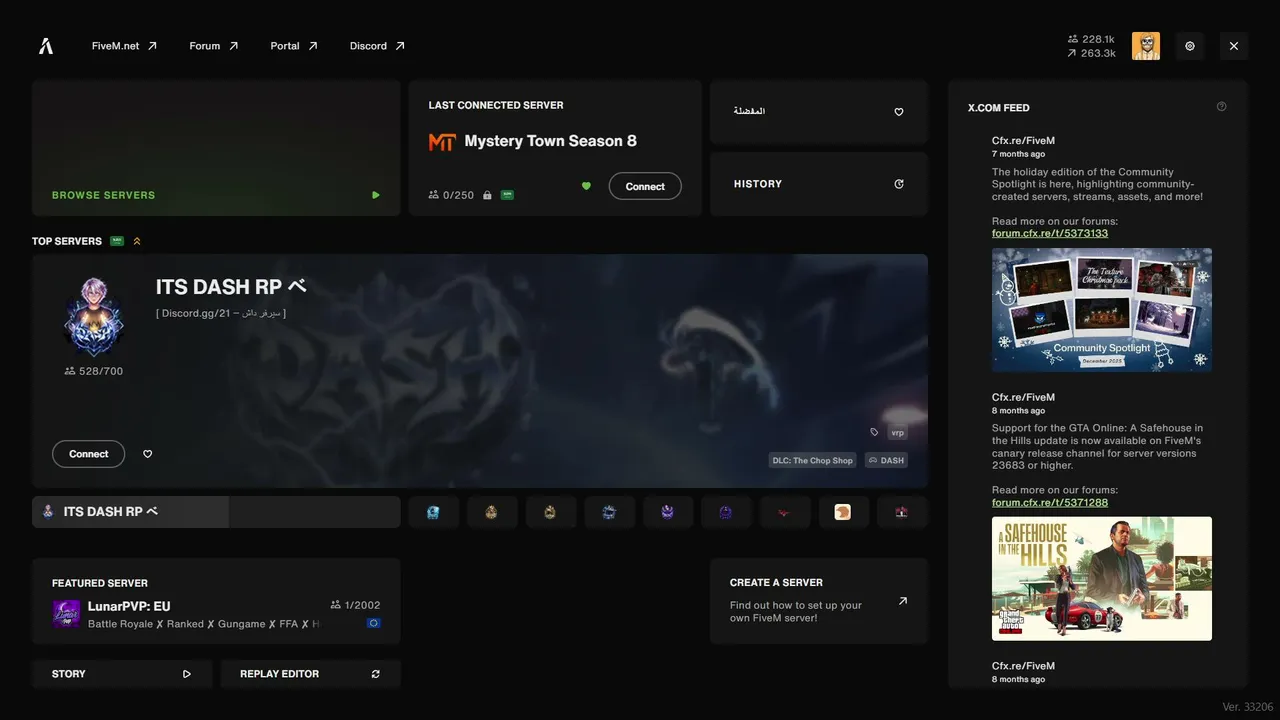Screen dimensions: 1280x720
Task: Click the ITS DASH RP server title
Action: click(230, 287)
